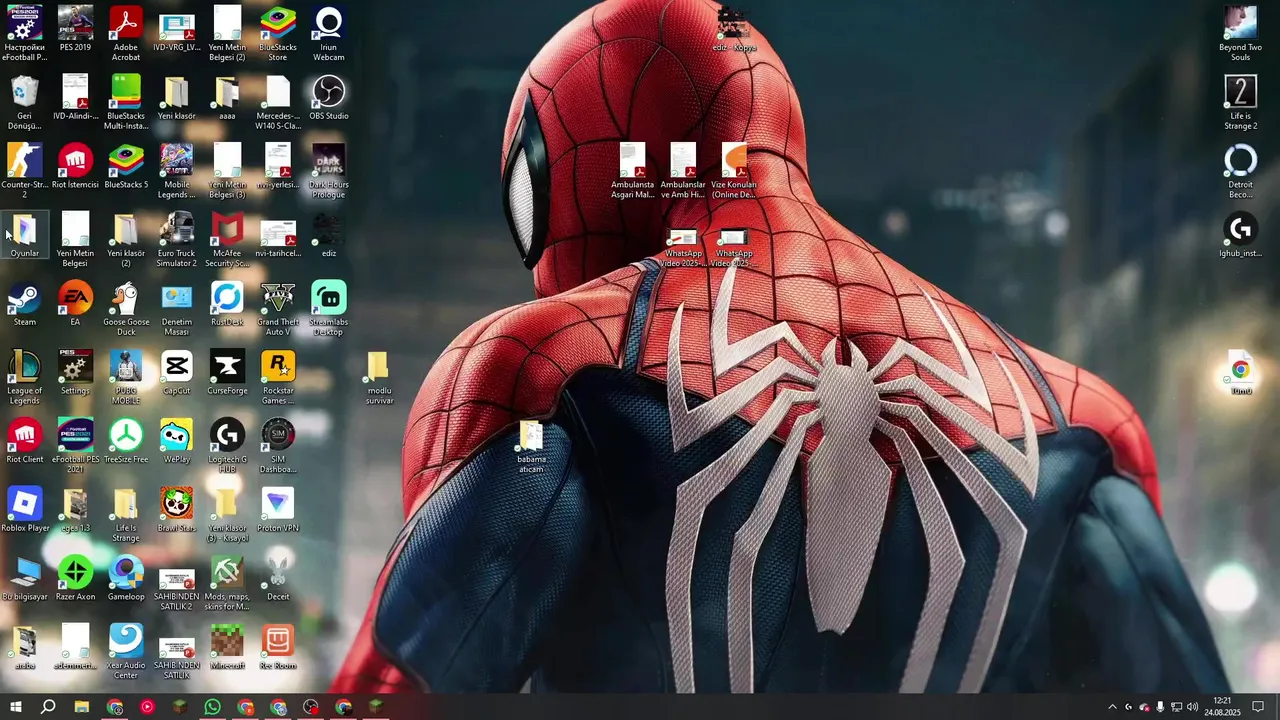Image resolution: width=1280 pixels, height=720 pixels.
Task: Open Rec Room shortcut
Action: click(x=278, y=648)
